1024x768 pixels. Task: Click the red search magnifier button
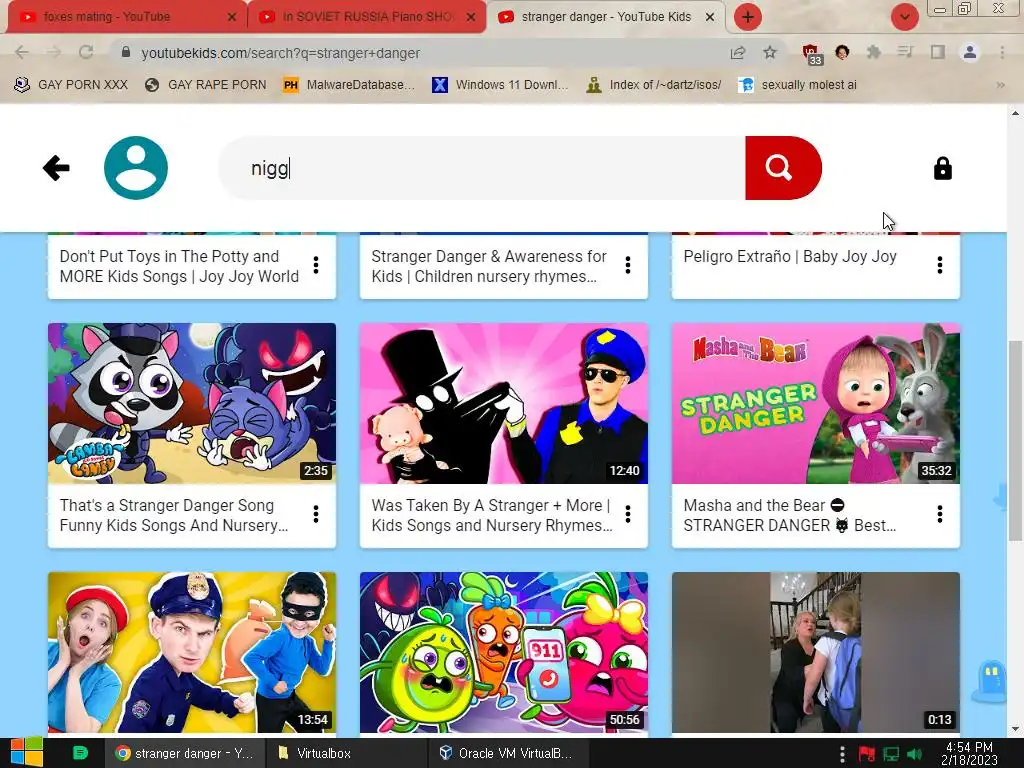click(782, 168)
